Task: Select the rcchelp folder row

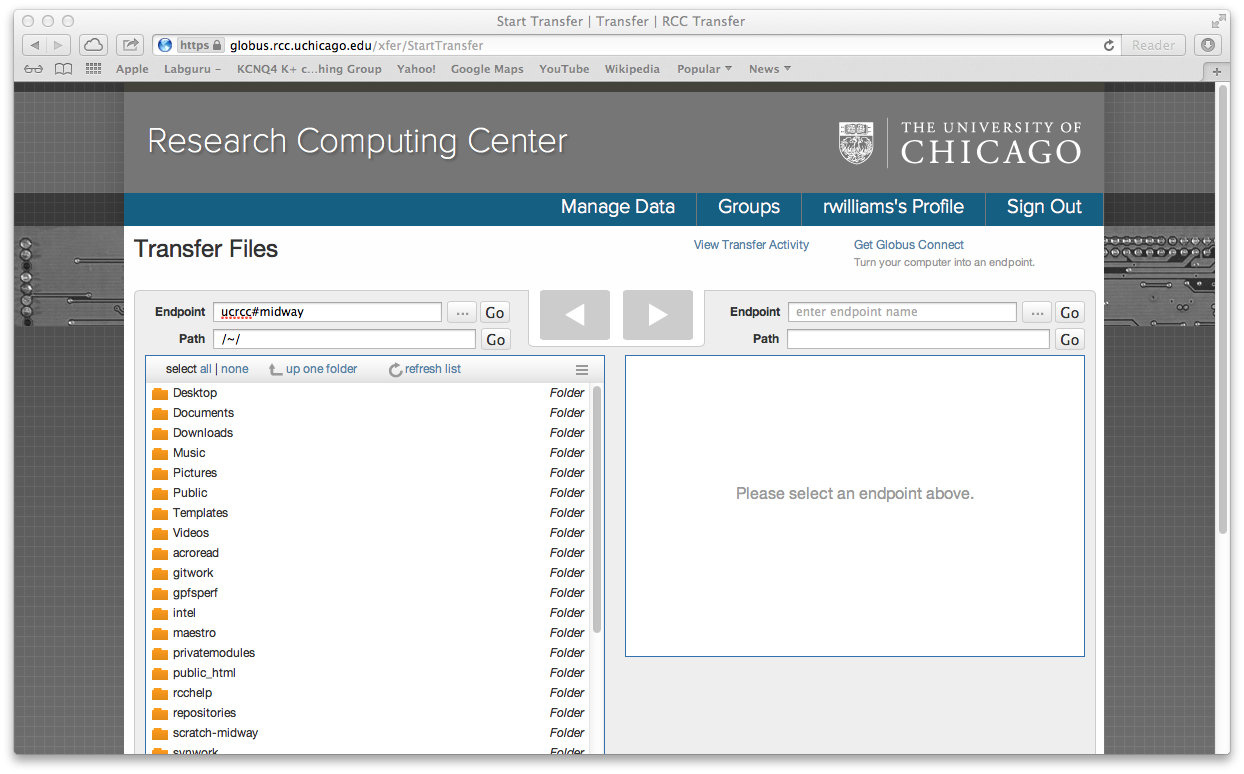Action: click(x=369, y=693)
